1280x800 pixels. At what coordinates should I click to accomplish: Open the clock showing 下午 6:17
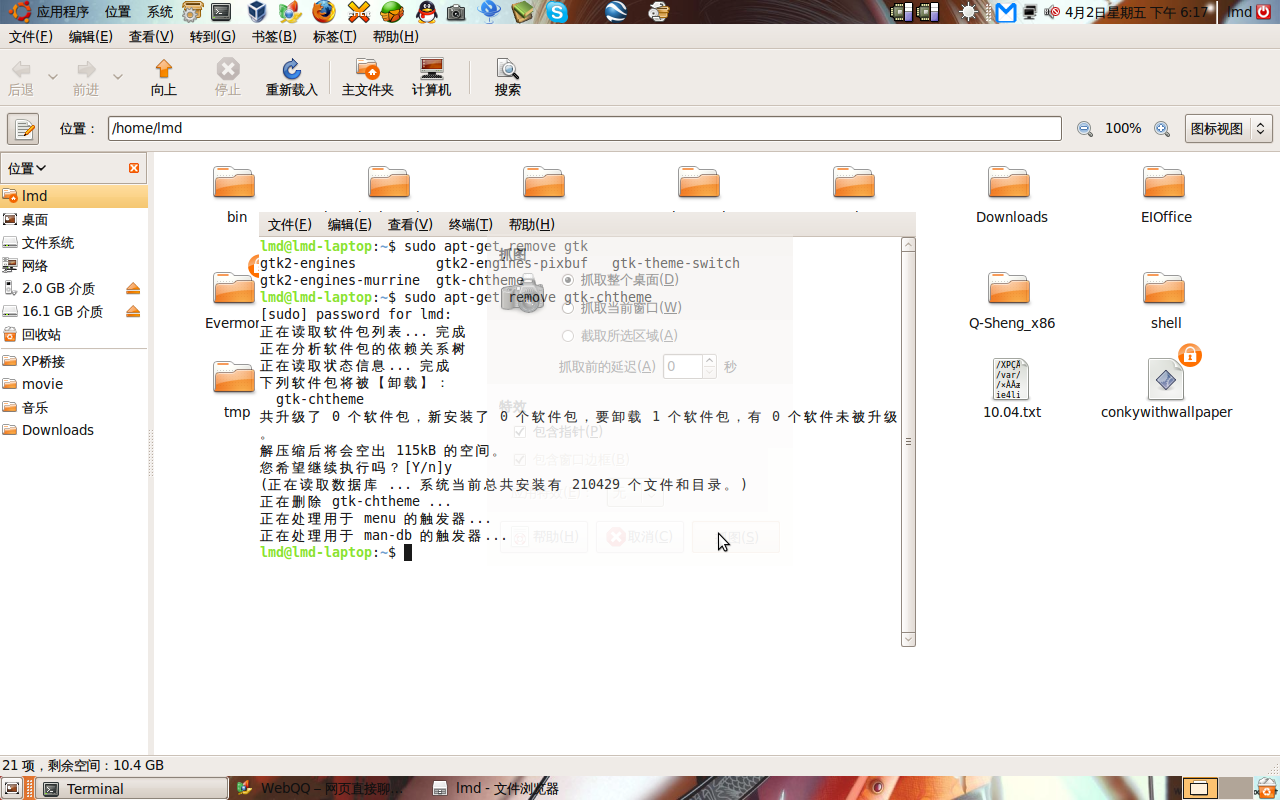coord(1137,12)
